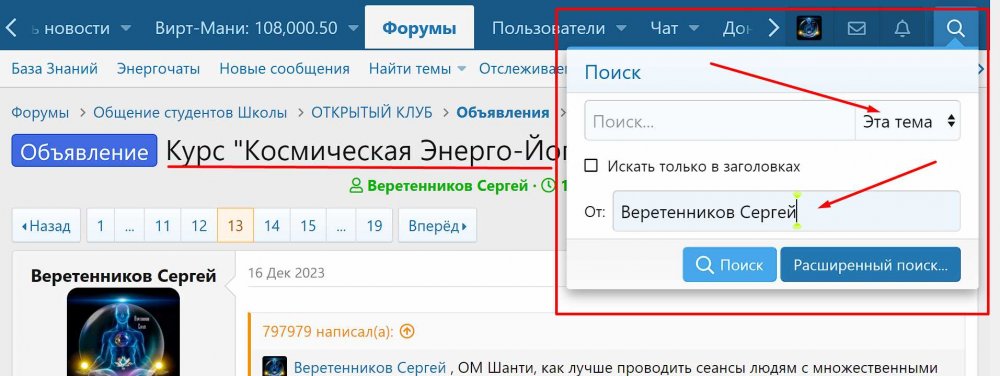Open post author name Веретенников Сергей

[124, 276]
